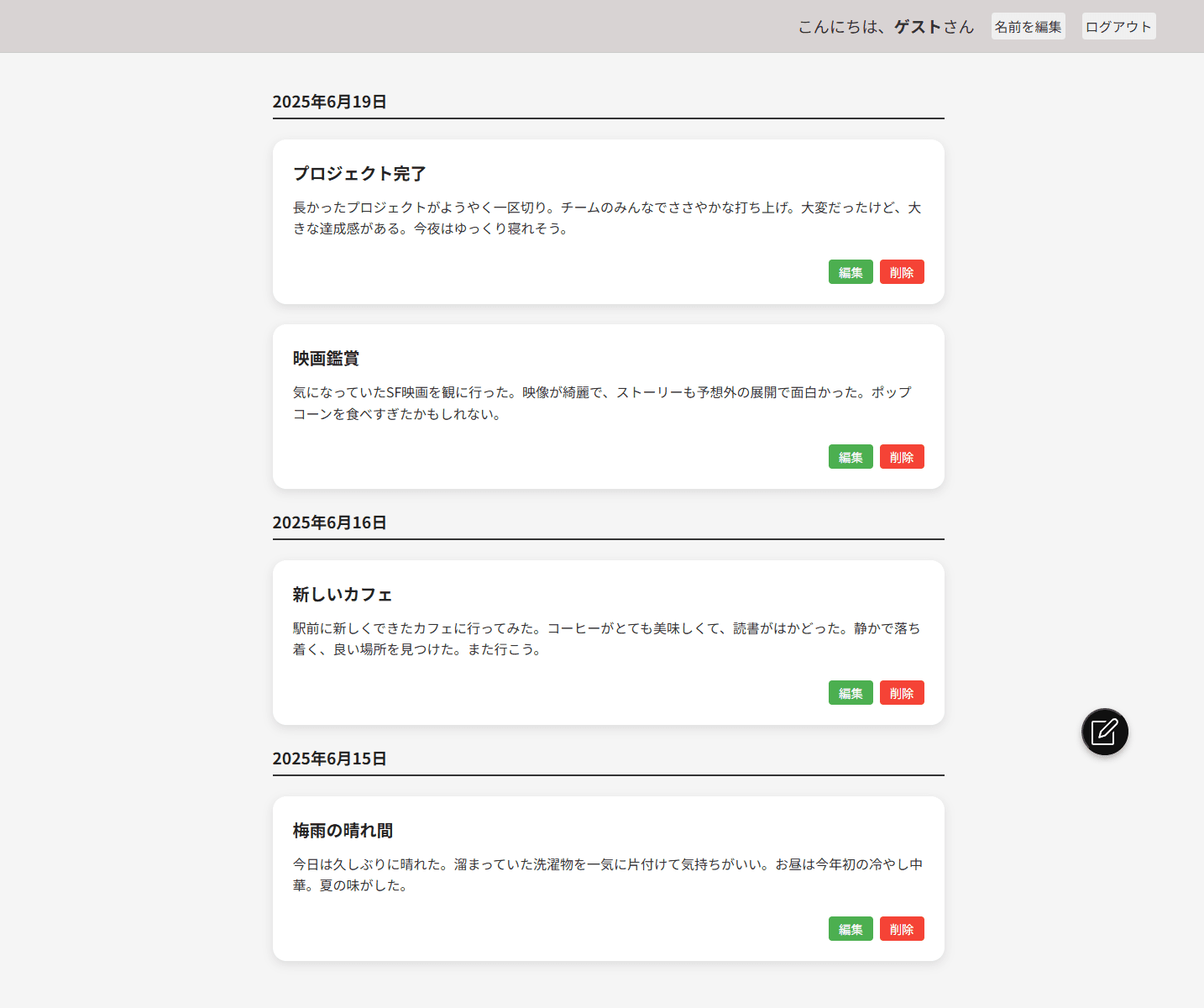Delete the 新しいカフェ entry

coord(901,693)
